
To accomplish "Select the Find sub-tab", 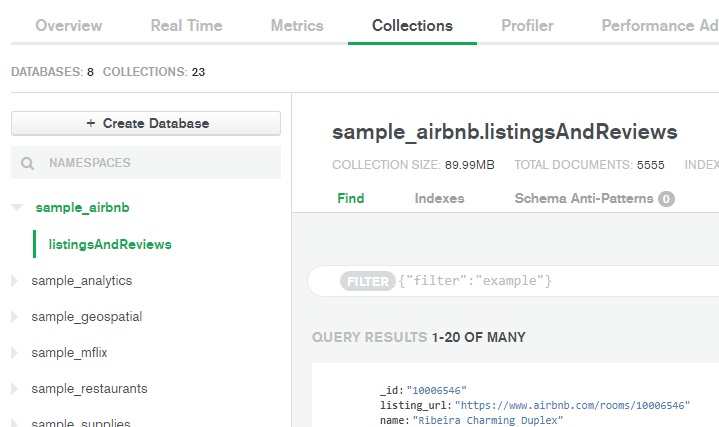I will click(x=351, y=198).
